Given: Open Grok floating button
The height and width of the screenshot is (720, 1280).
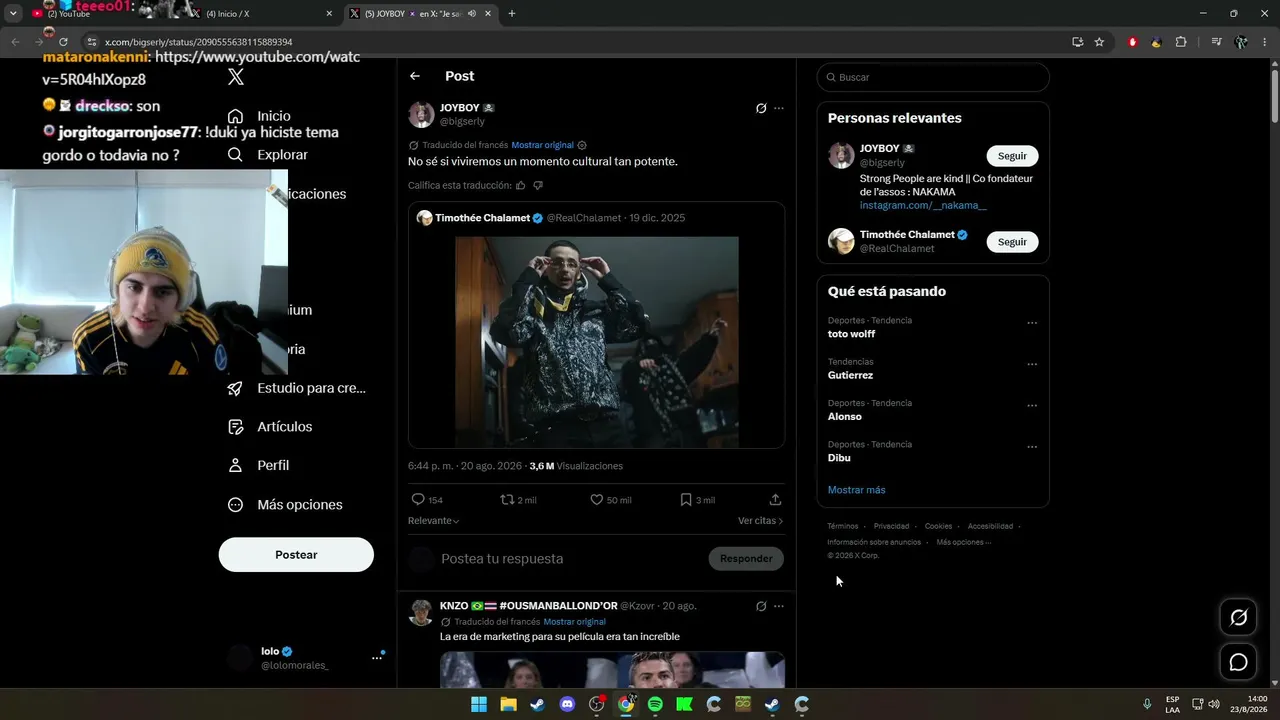Looking at the screenshot, I should pyautogui.click(x=1238, y=618).
